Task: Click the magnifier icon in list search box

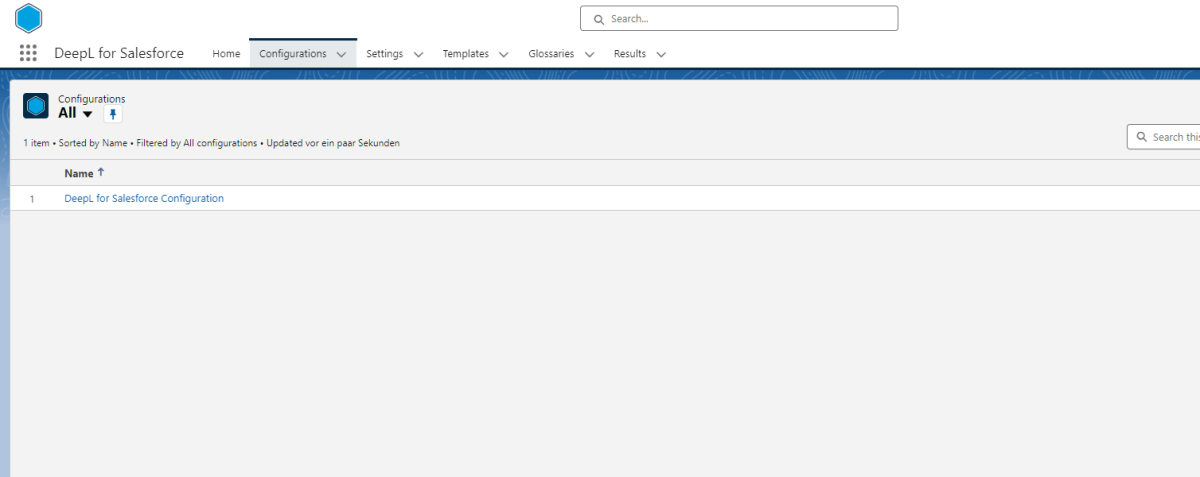Action: [1142, 137]
